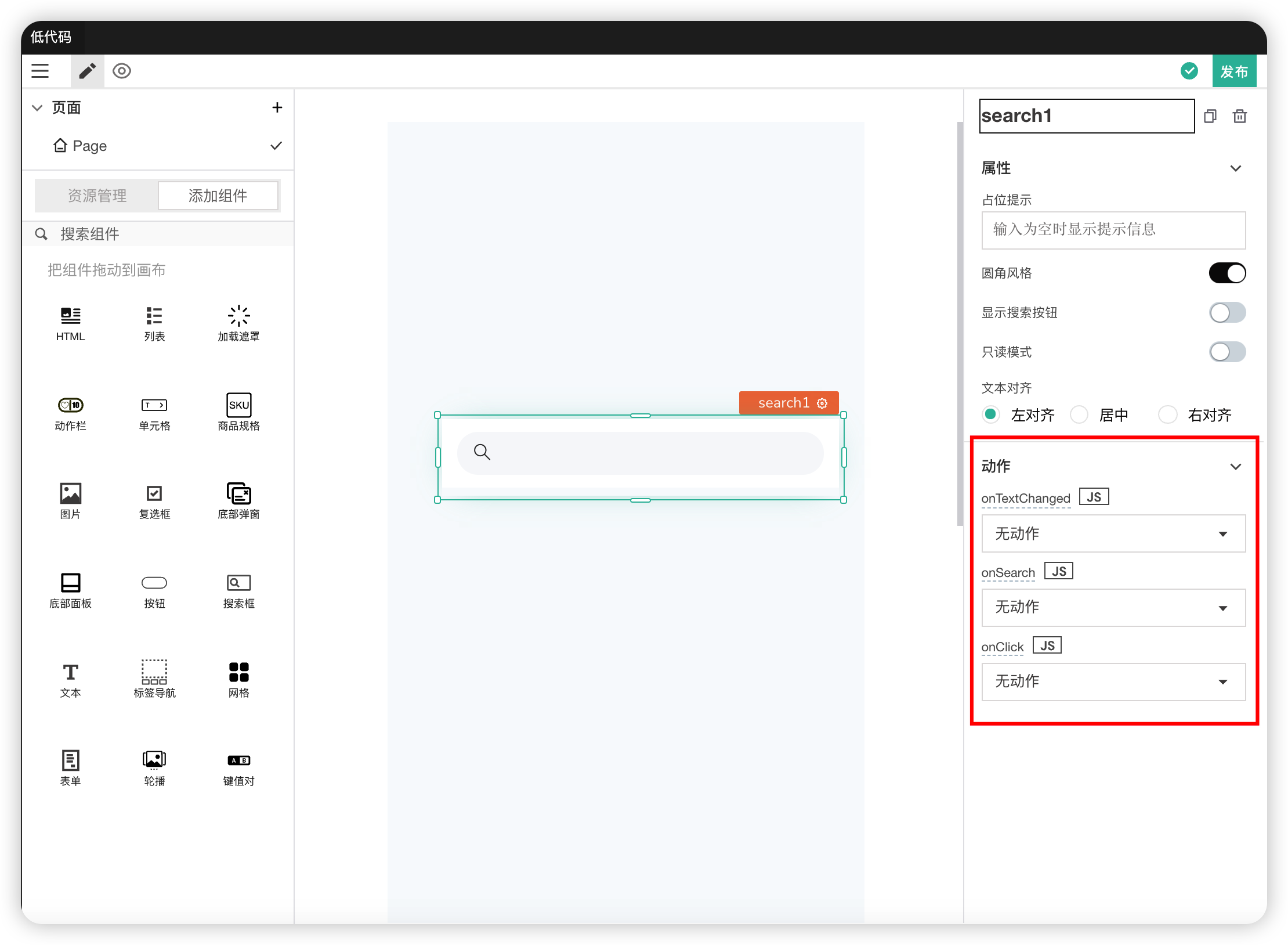Click the hamburger menu icon
Image resolution: width=1288 pixels, height=945 pixels.
click(x=40, y=71)
